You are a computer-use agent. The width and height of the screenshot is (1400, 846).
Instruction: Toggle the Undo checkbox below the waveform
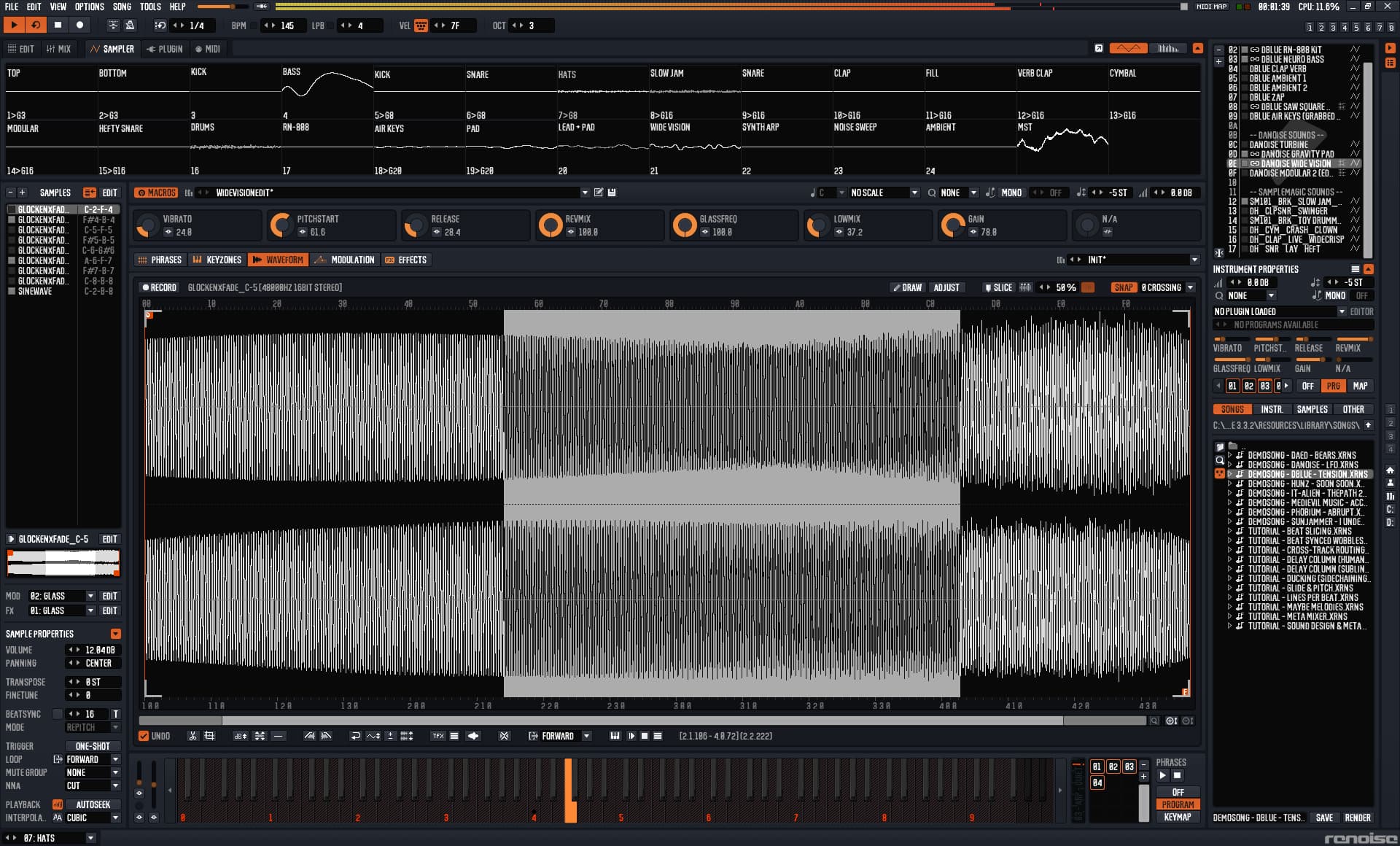pos(144,736)
